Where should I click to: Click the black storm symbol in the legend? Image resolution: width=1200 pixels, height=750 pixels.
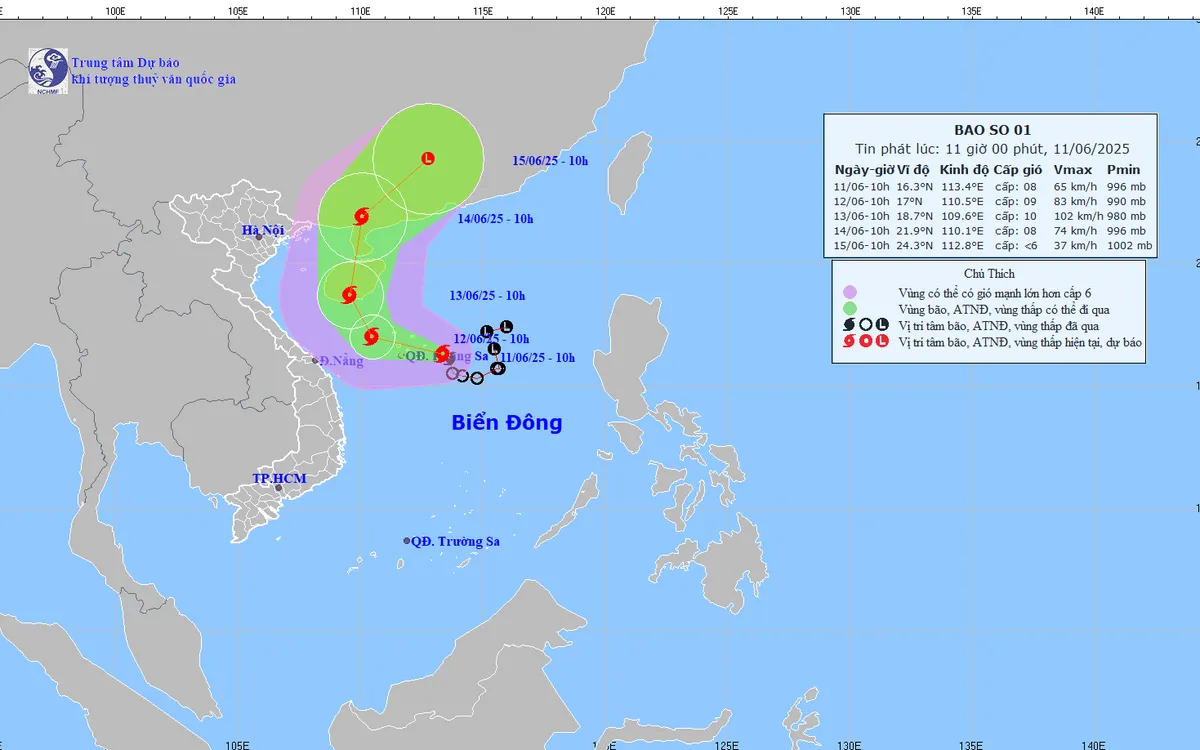850,324
